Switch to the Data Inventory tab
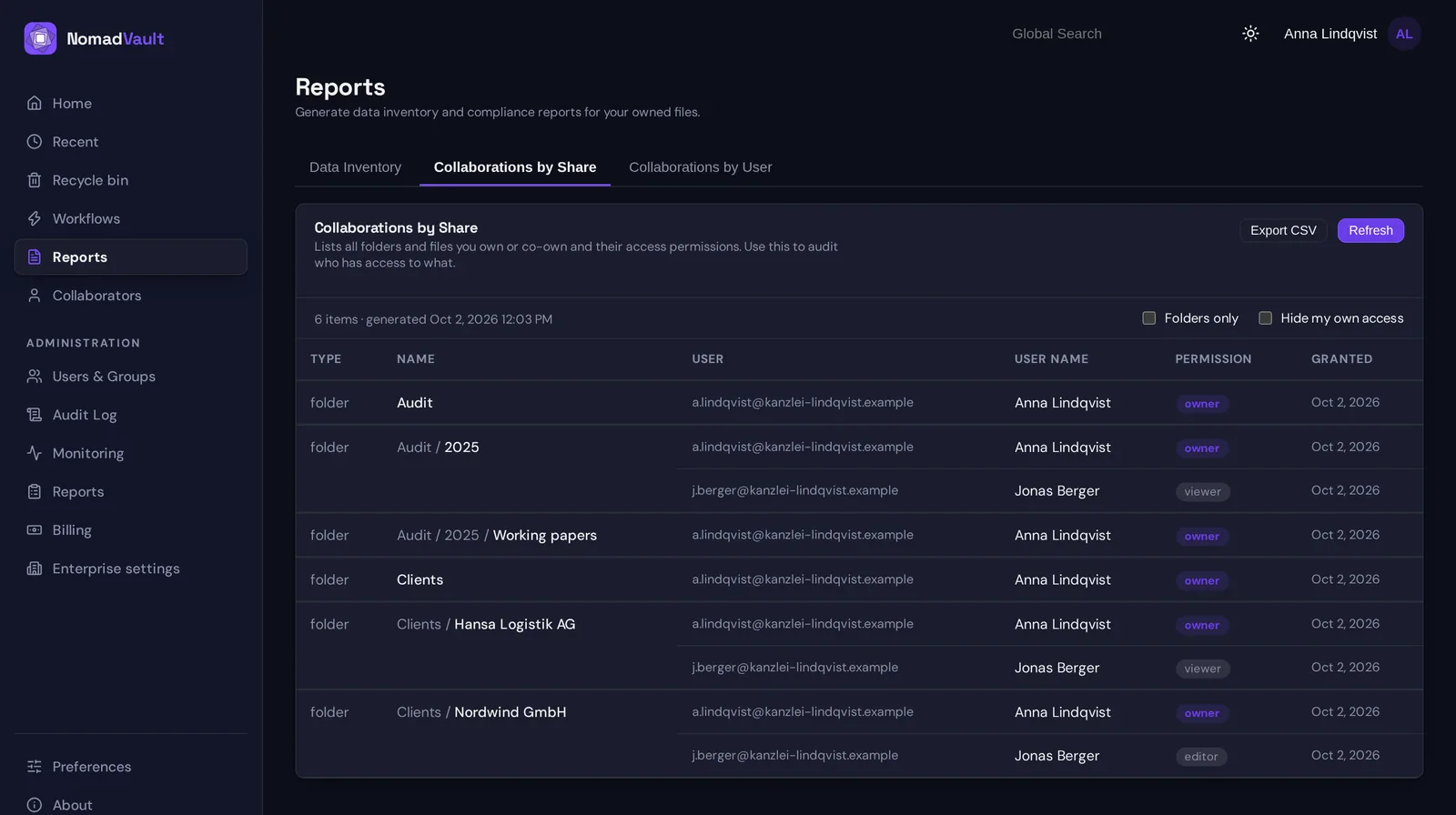Viewport: 1456px width, 815px height. tap(355, 167)
